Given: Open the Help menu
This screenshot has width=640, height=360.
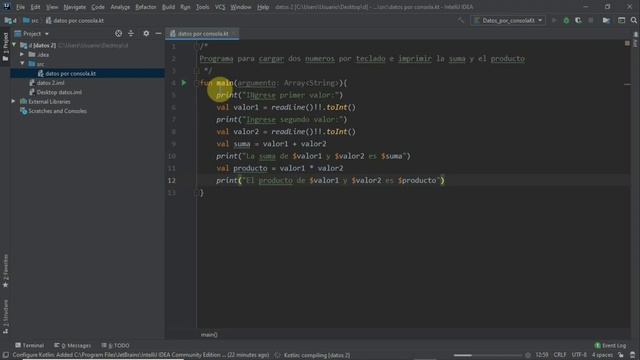Looking at the screenshot, I should pos(263,7).
